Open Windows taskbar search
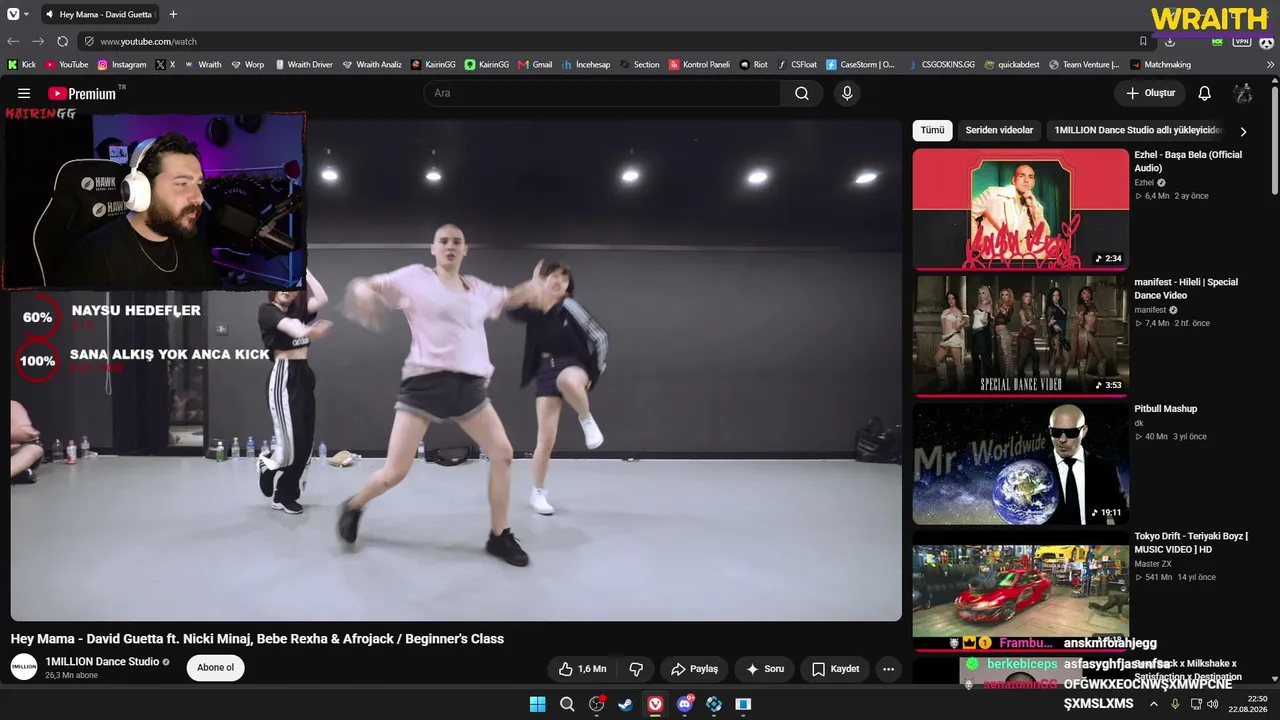This screenshot has width=1280, height=720. (x=567, y=704)
